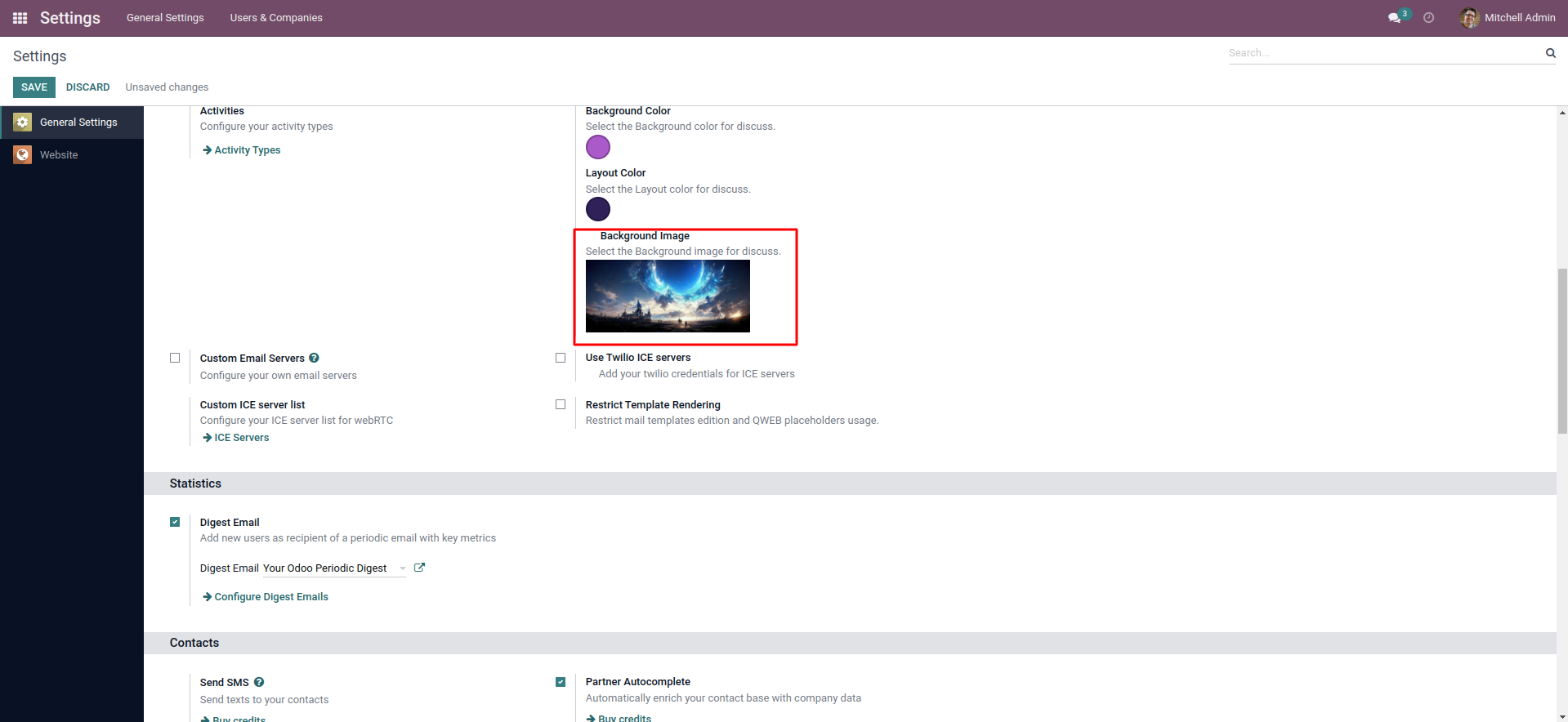Click the arrow icon before Activity Types
The height and width of the screenshot is (722, 1568).
tap(207, 150)
